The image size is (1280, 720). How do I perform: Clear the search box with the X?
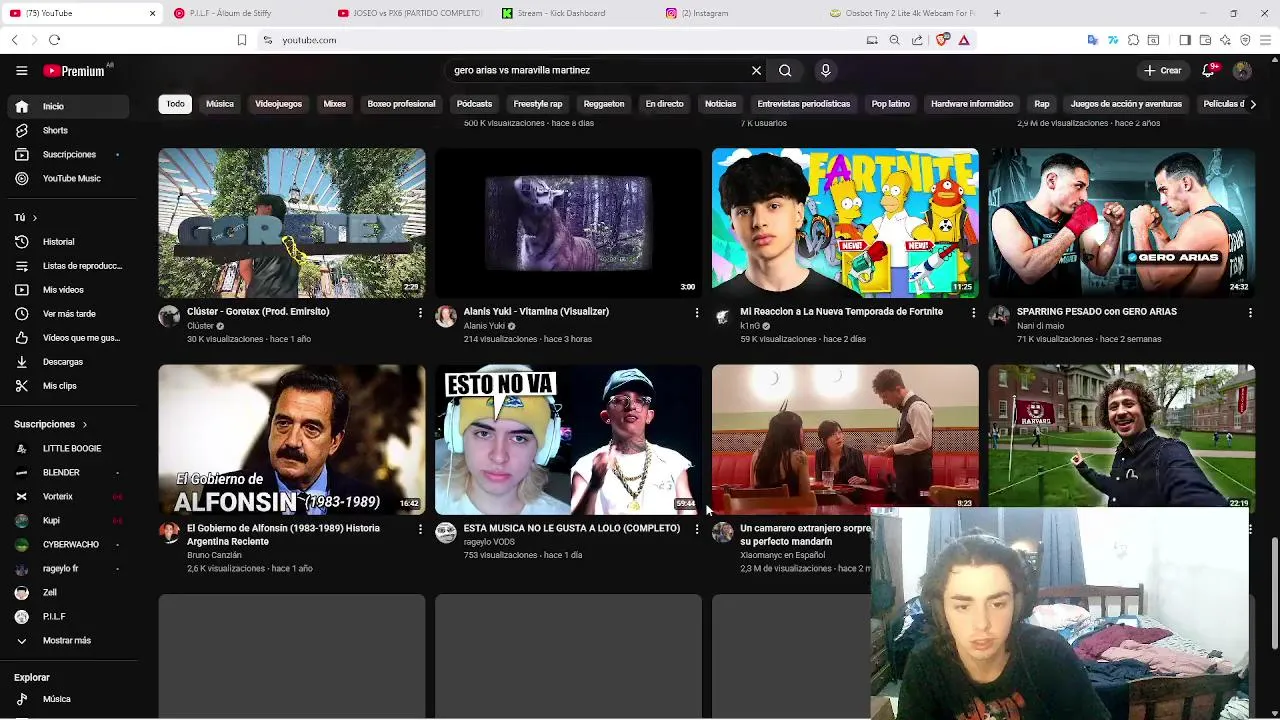756,71
